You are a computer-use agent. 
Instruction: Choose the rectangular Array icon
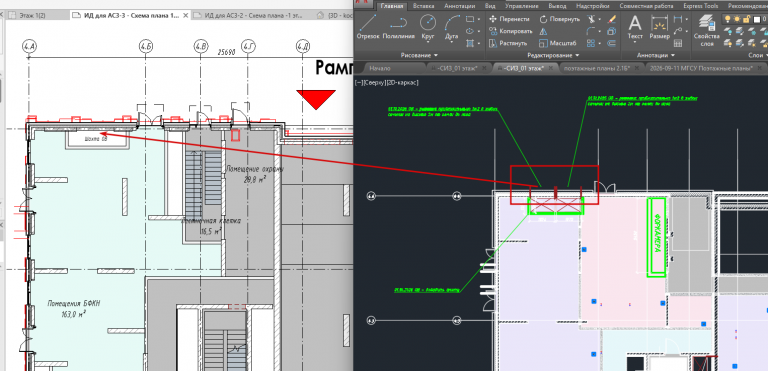(x=591, y=43)
